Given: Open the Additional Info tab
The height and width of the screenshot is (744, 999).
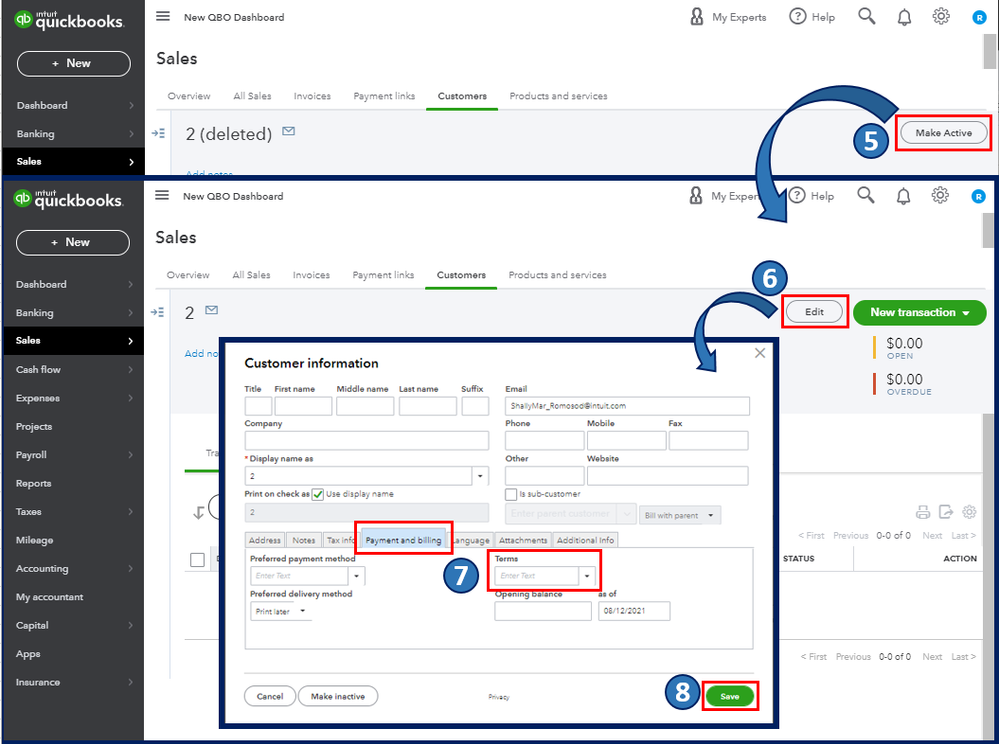Looking at the screenshot, I should point(585,540).
